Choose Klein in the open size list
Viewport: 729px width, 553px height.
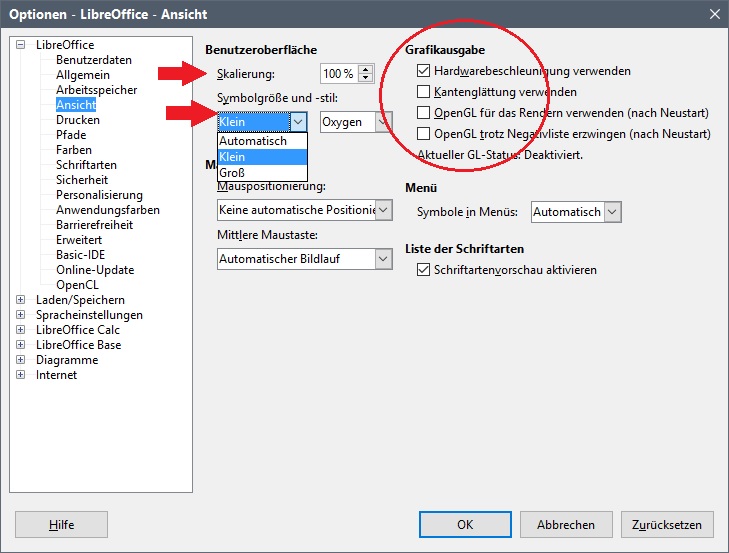262,157
